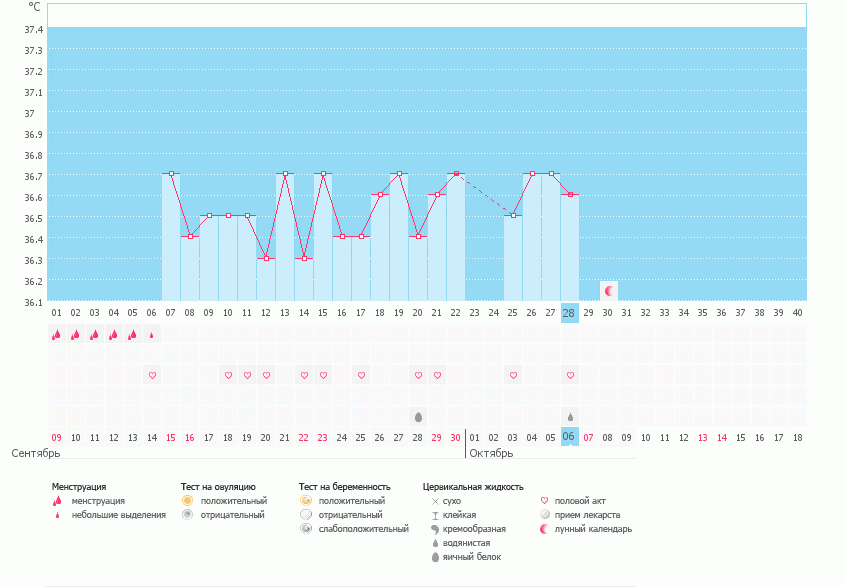Screen dimensions: 845x587
Task: Click the 'Октябрь' month label
Action: click(491, 453)
